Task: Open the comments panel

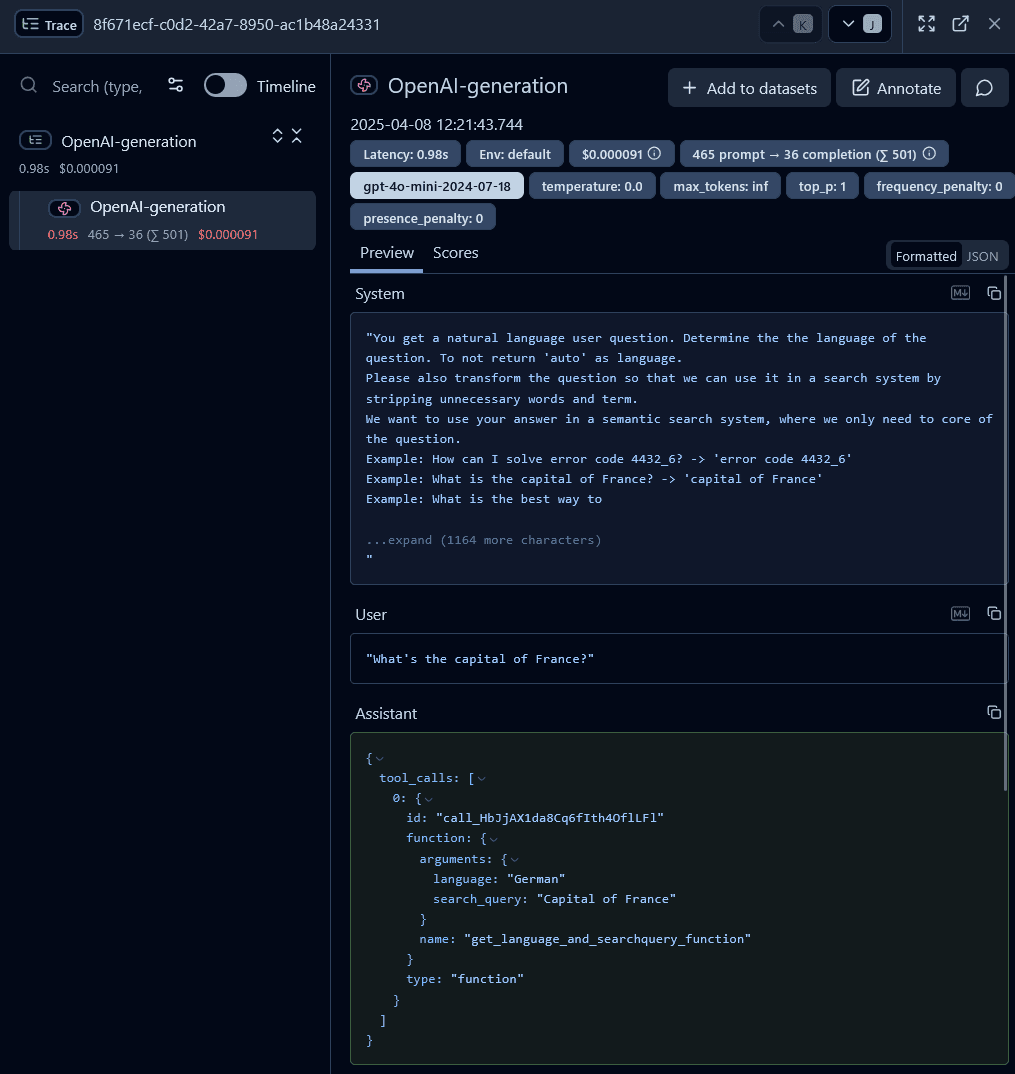Action: (984, 88)
